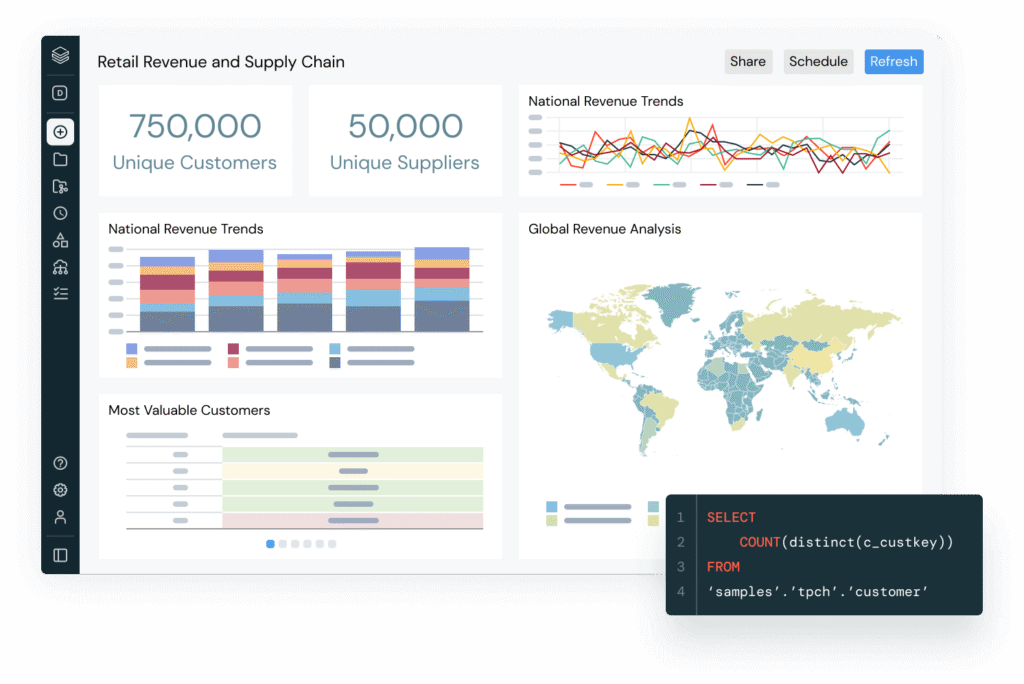Image resolution: width=1024 pixels, height=684 pixels.
Task: Open the workspace switcher D icon
Action: coord(60,94)
